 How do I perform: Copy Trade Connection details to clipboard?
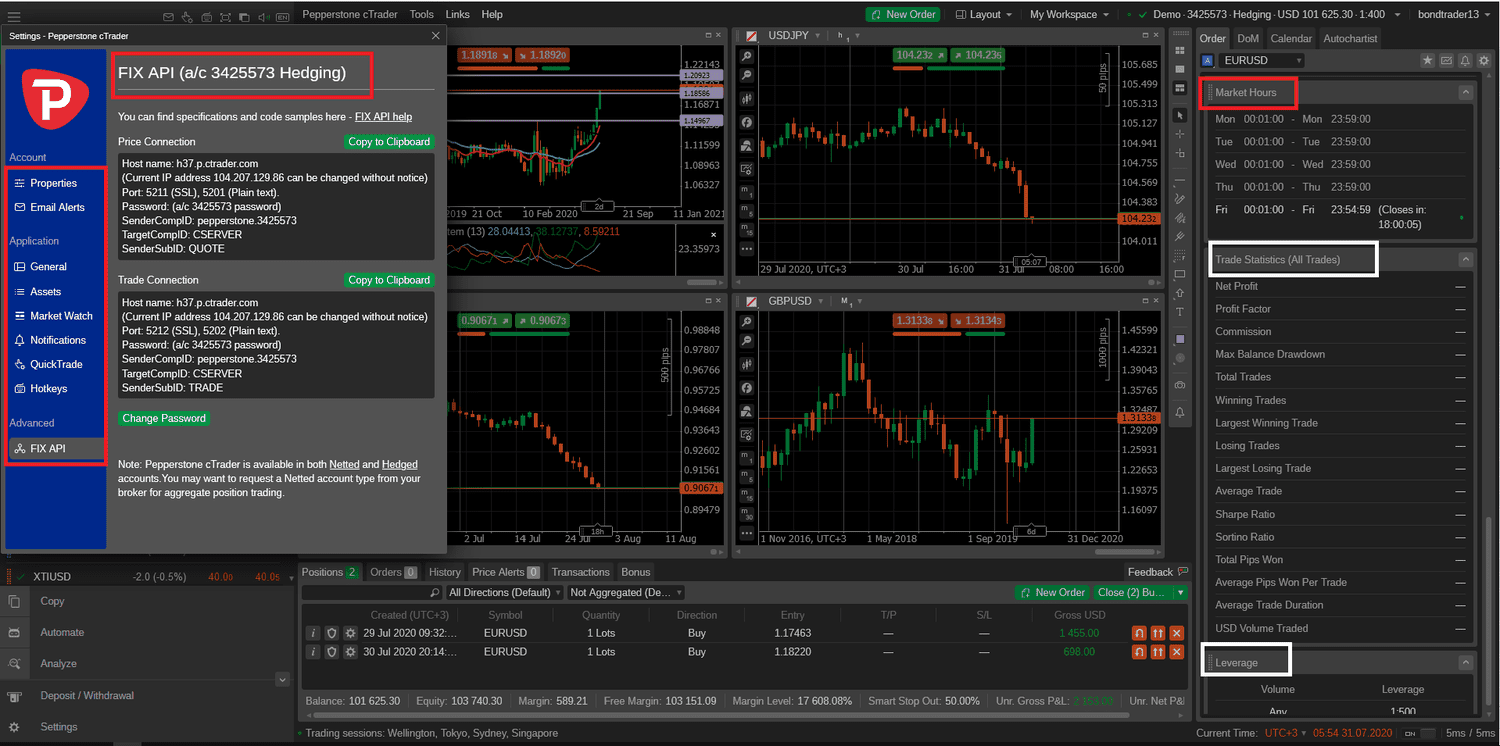[389, 280]
